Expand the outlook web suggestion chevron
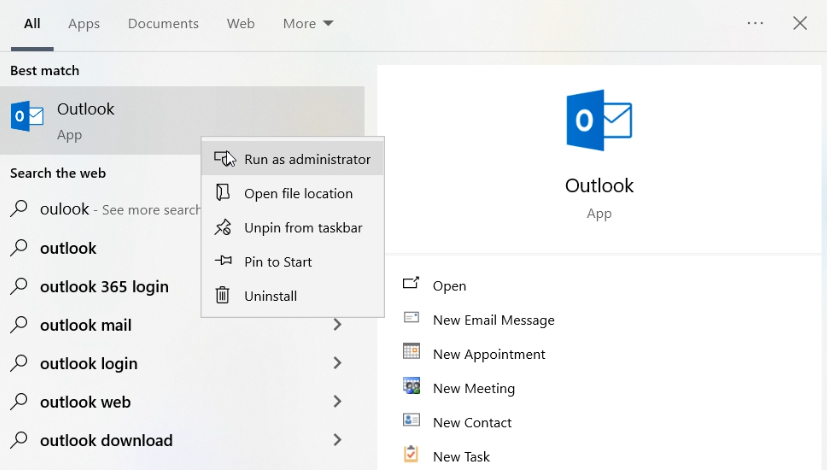 tap(338, 401)
